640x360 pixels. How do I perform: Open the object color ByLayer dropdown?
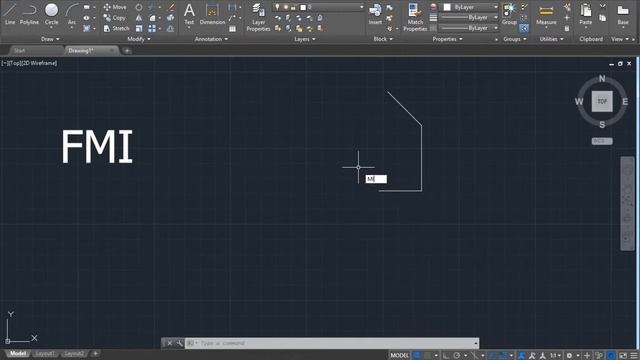coord(471,7)
